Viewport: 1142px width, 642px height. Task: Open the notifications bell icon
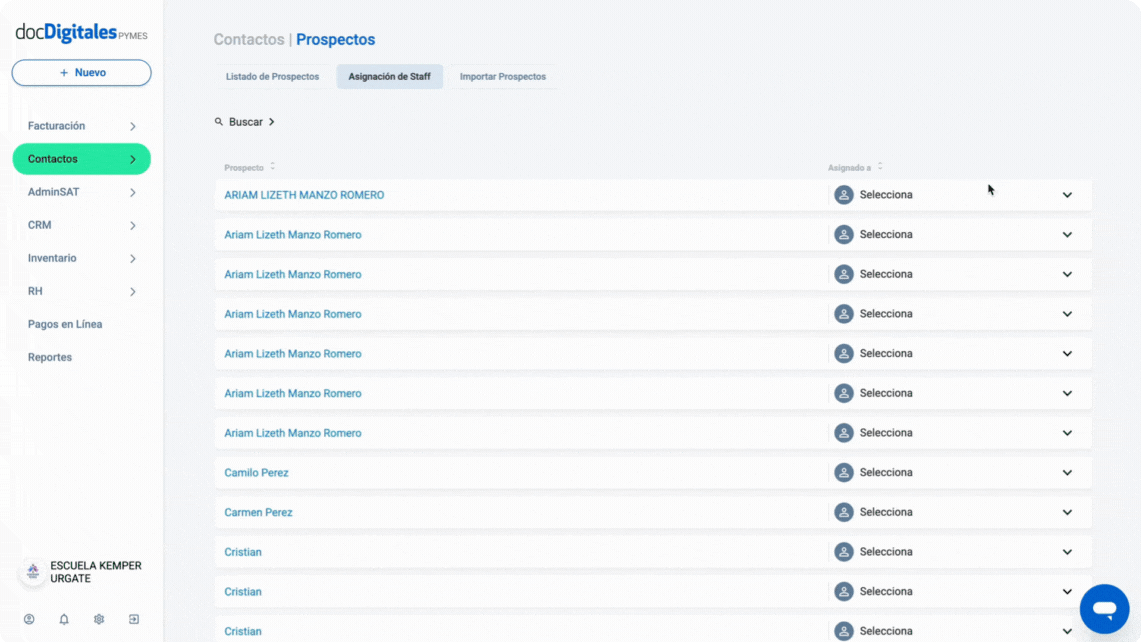(x=64, y=619)
